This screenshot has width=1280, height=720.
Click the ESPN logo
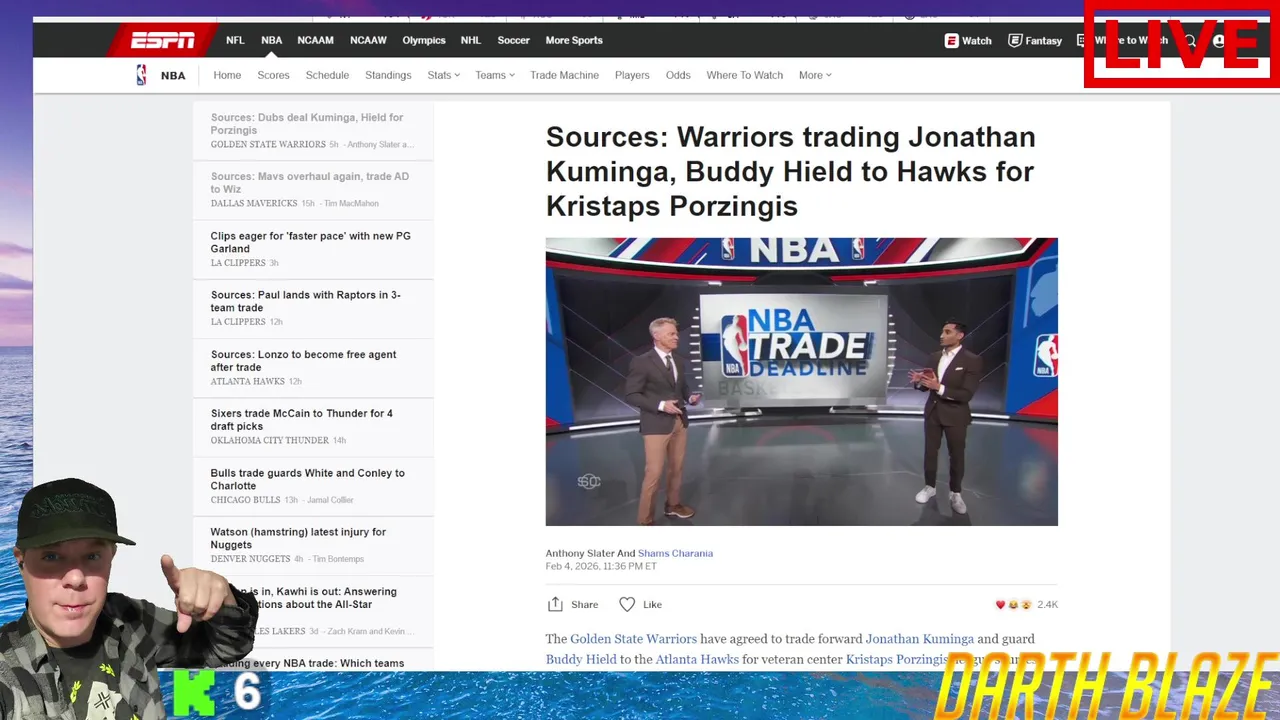point(163,40)
